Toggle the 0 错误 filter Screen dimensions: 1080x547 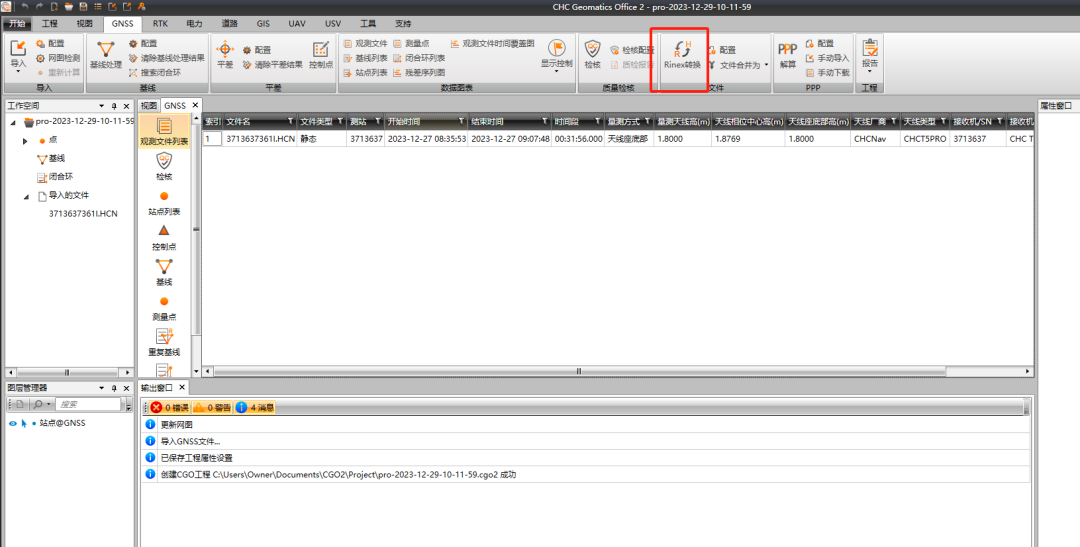[x=169, y=408]
